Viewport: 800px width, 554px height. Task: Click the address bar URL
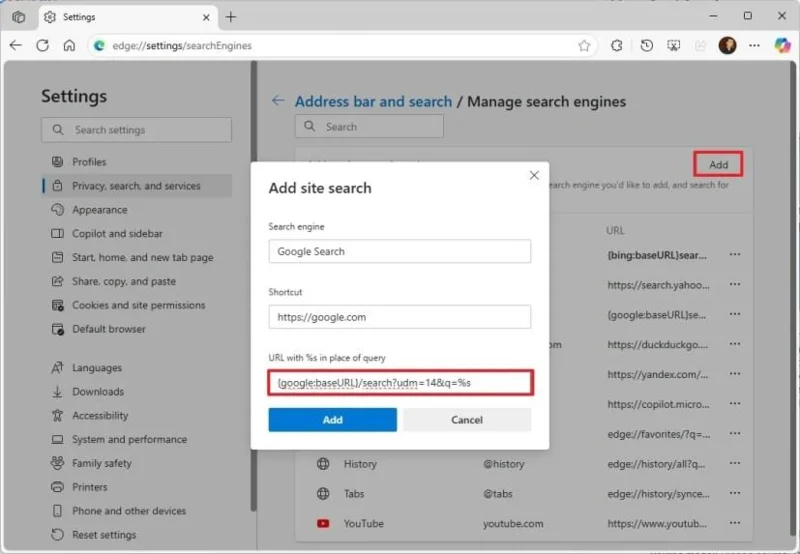pos(182,46)
